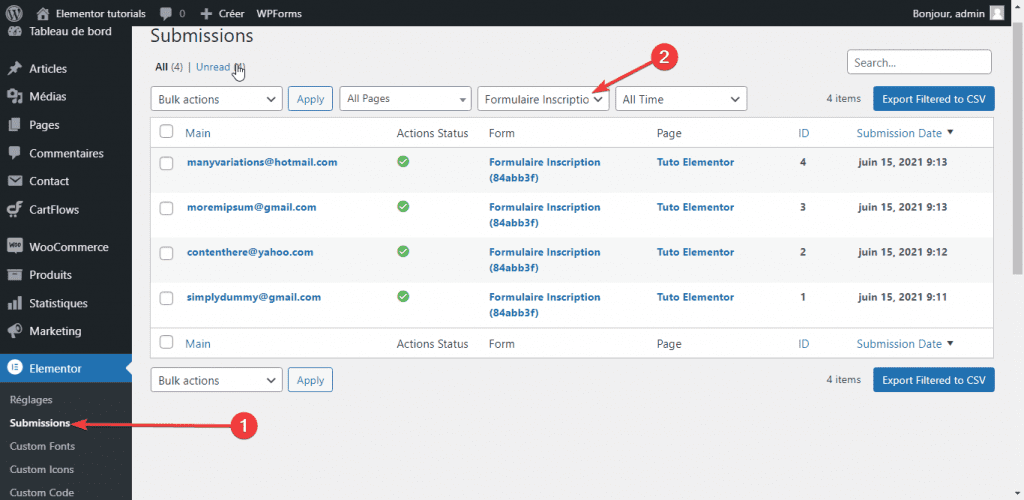Viewport: 1024px width, 500px height.
Task: Click the WordPress logo icon in admin bar
Action: 14,13
